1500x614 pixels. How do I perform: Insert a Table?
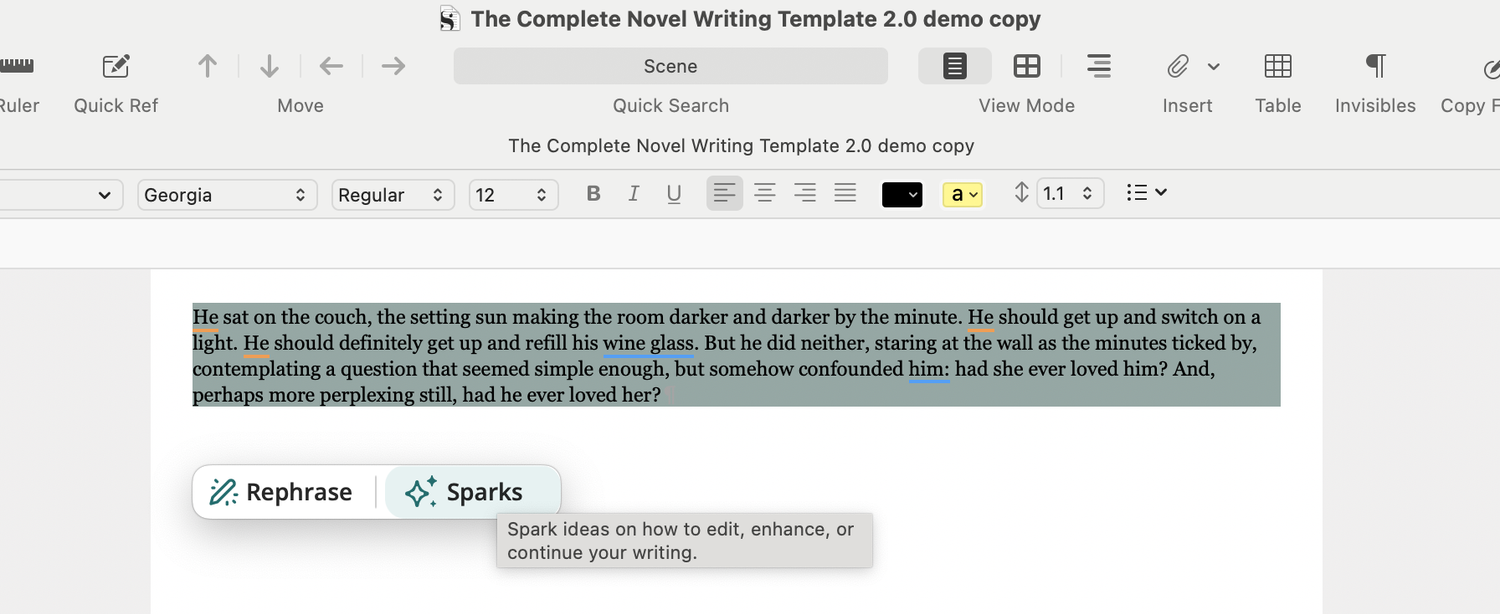[1278, 66]
